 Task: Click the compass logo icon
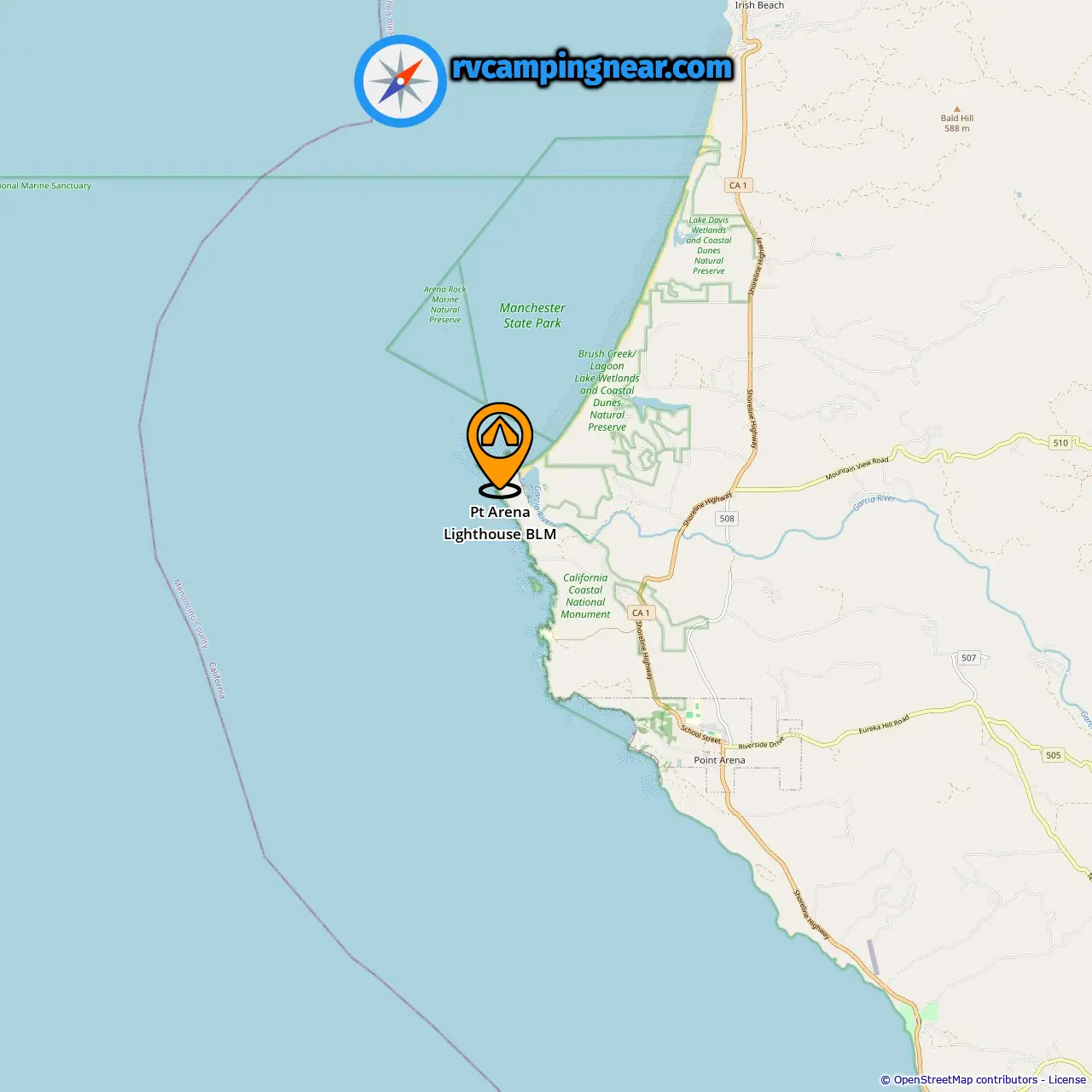[x=400, y=81]
